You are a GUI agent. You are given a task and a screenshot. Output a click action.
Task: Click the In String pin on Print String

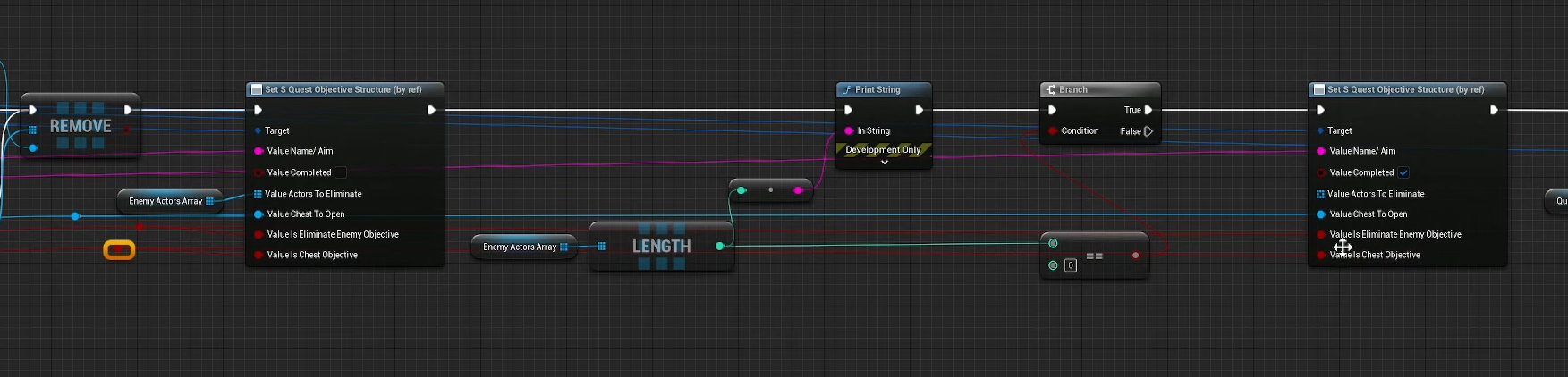pos(849,130)
